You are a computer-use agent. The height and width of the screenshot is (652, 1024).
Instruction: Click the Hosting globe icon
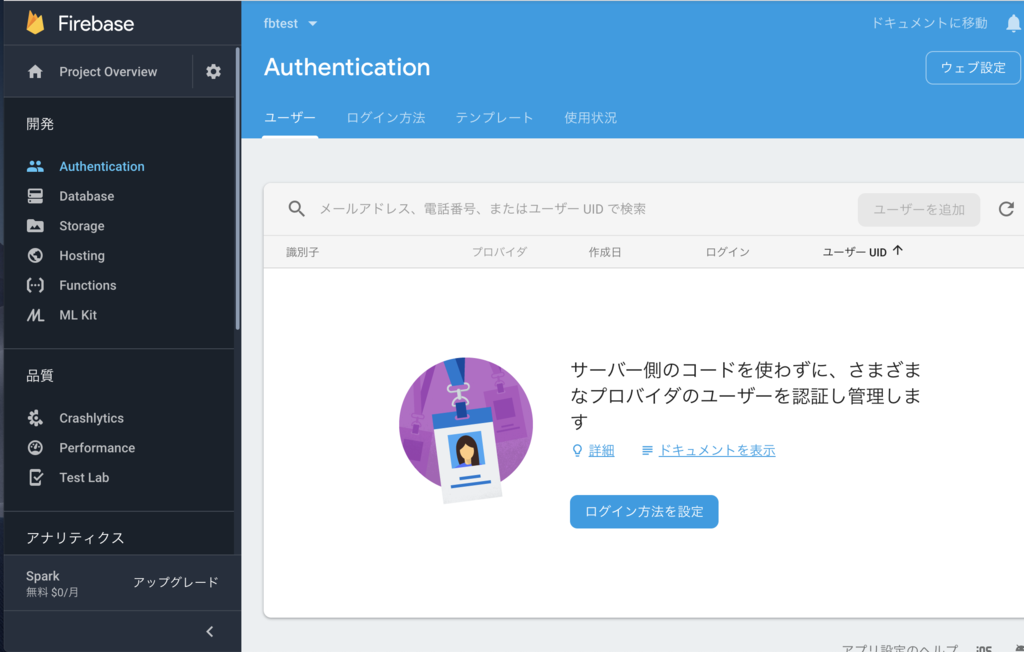coord(35,255)
